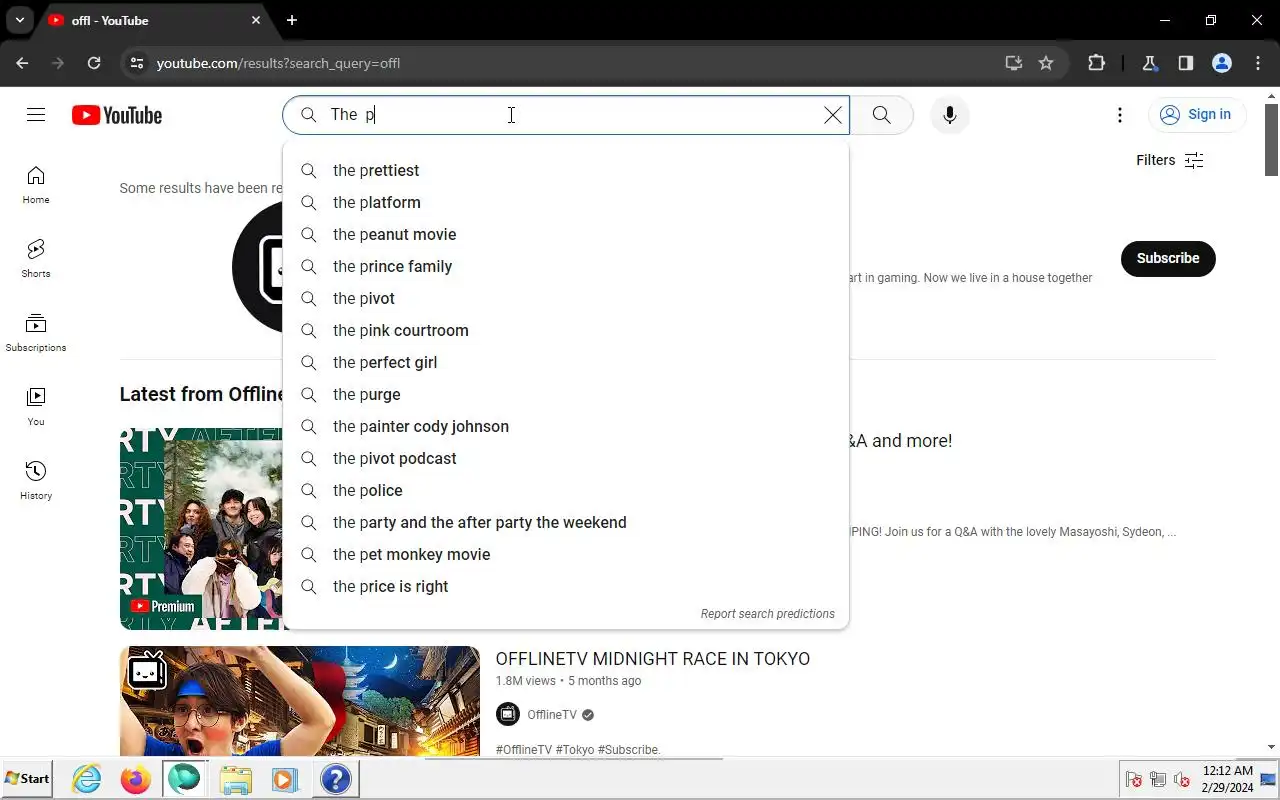Click the browser address bar URL
1280x800 pixels.
pyautogui.click(x=278, y=63)
